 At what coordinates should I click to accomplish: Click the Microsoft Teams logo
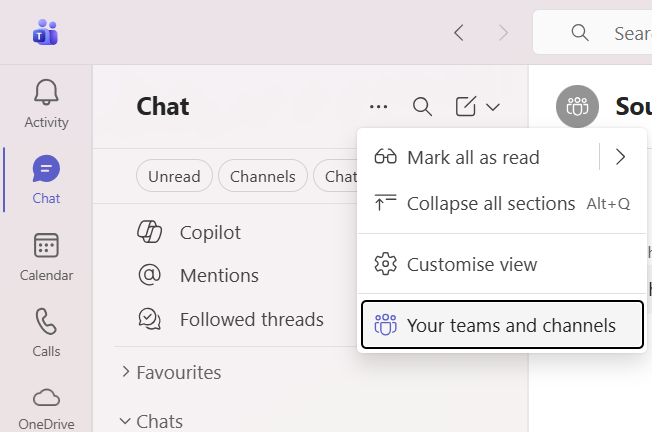point(45,33)
